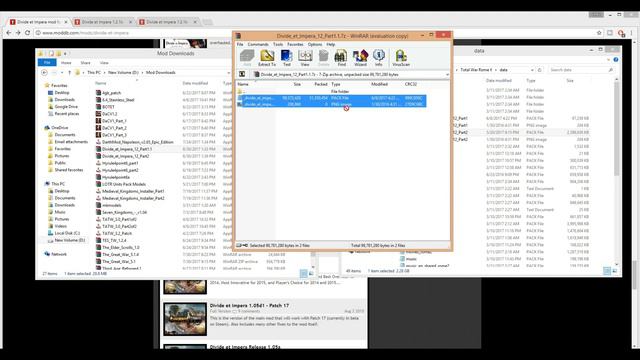Screen dimensions: 640x360
Task: Click Chrome's forward arrow
Action: click(x=18, y=33)
